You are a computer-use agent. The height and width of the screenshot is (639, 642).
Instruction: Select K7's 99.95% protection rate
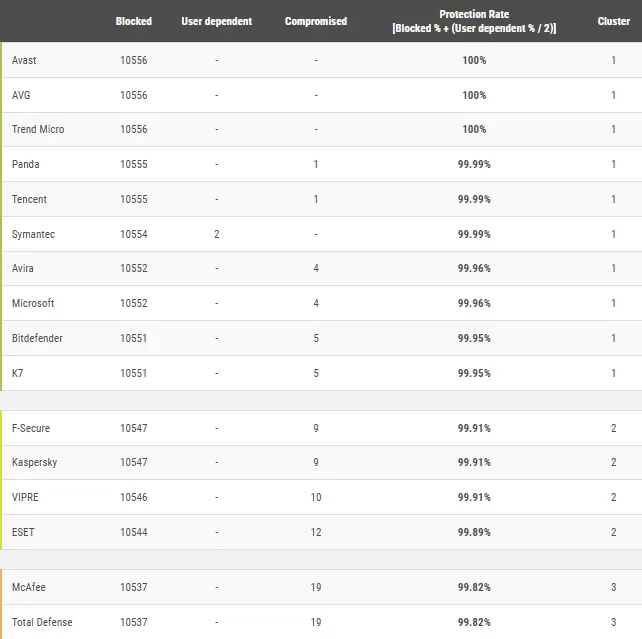(474, 373)
